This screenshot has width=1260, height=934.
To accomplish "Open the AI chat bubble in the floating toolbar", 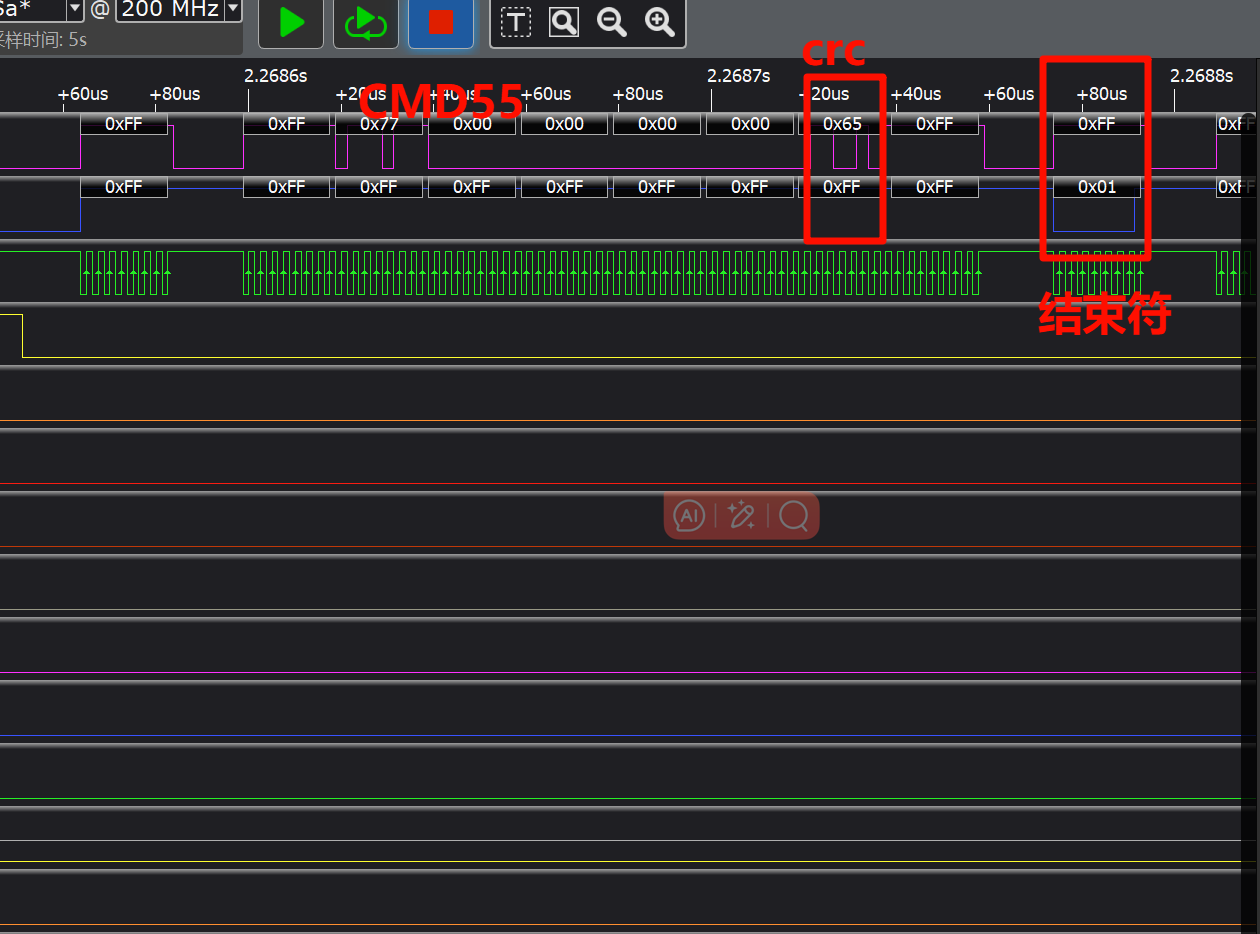I will 689,516.
